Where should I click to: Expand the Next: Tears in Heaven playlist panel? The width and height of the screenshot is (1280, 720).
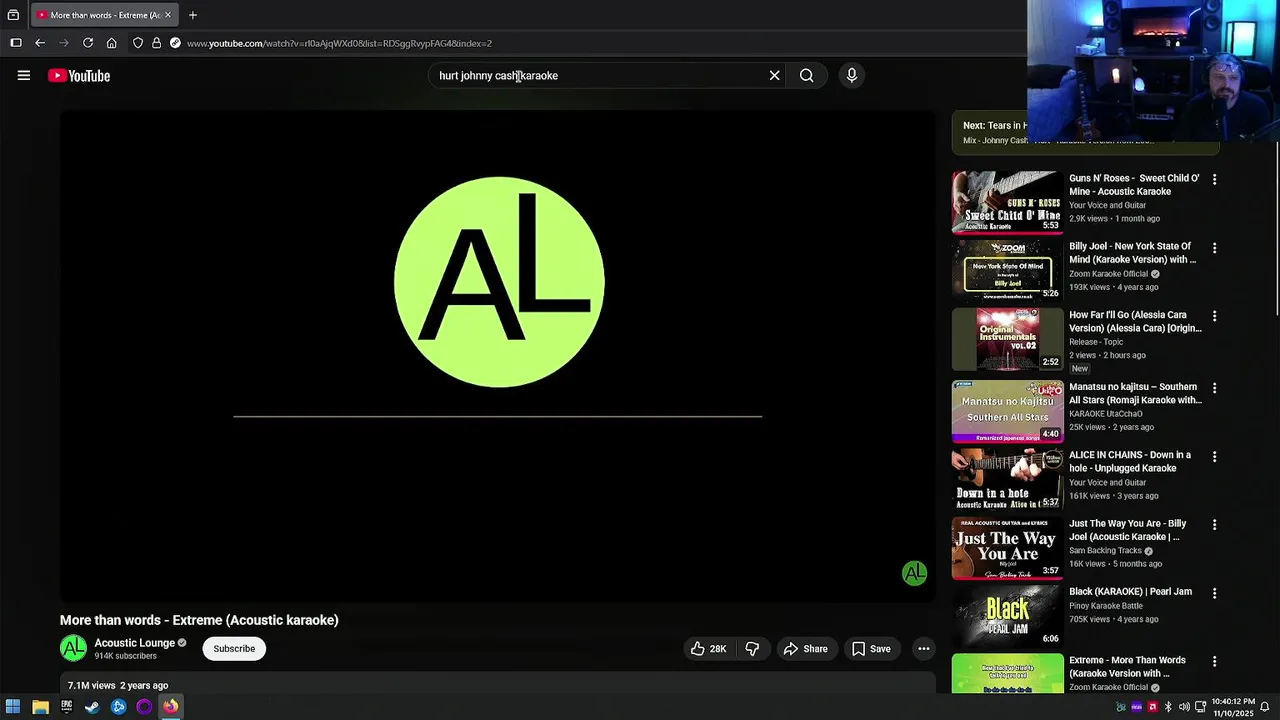(x=1085, y=132)
